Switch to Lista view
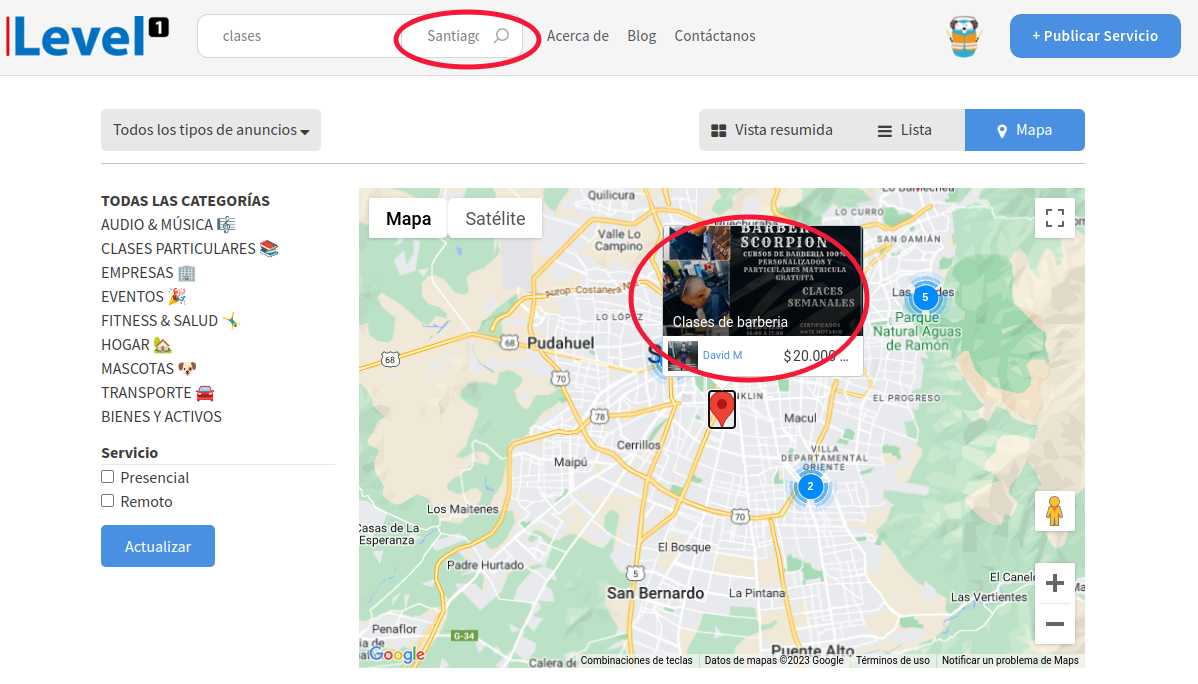1198x684 pixels. tap(904, 130)
